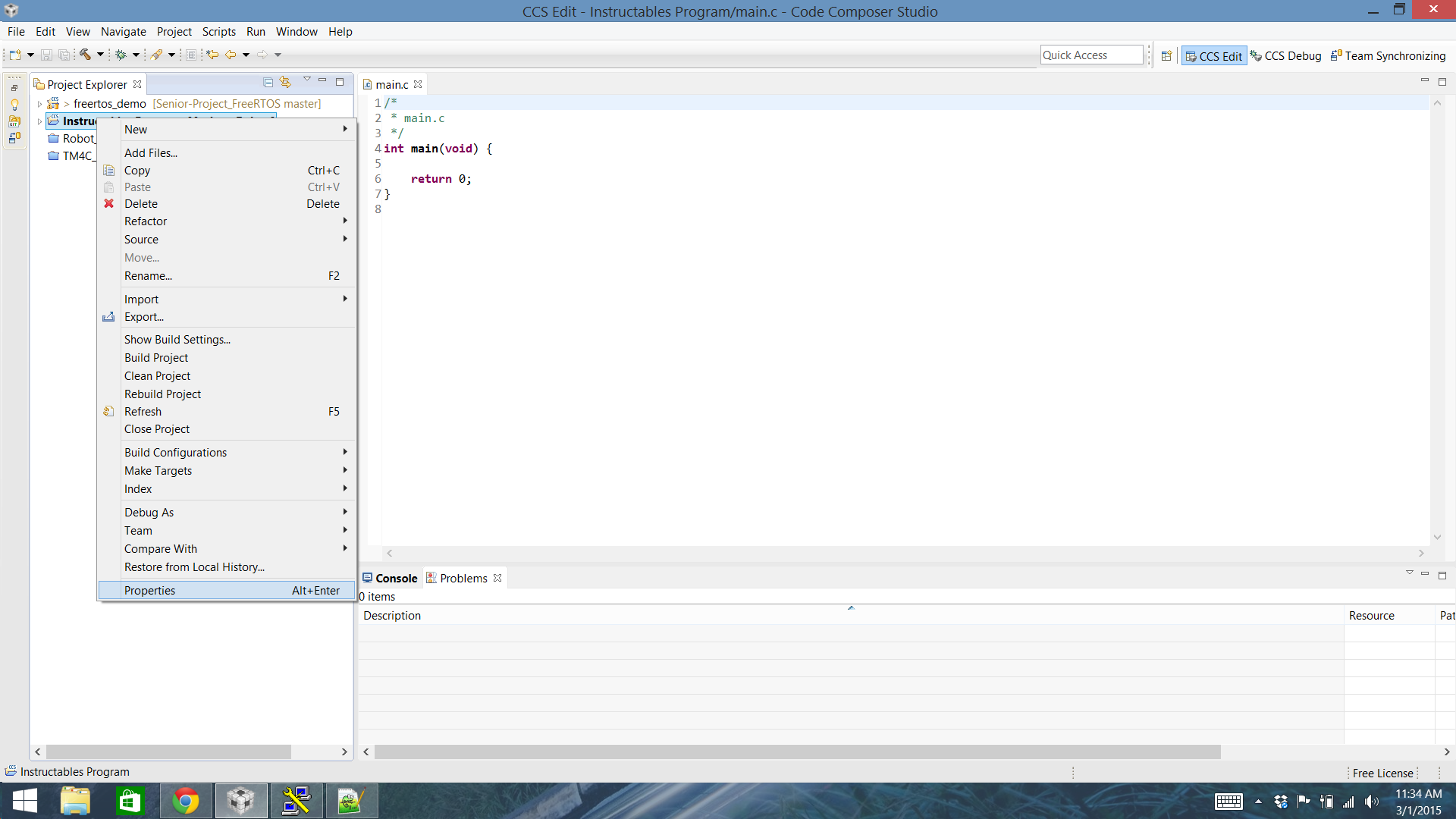Close the main.c editor tab
1456x819 pixels.
(418, 84)
